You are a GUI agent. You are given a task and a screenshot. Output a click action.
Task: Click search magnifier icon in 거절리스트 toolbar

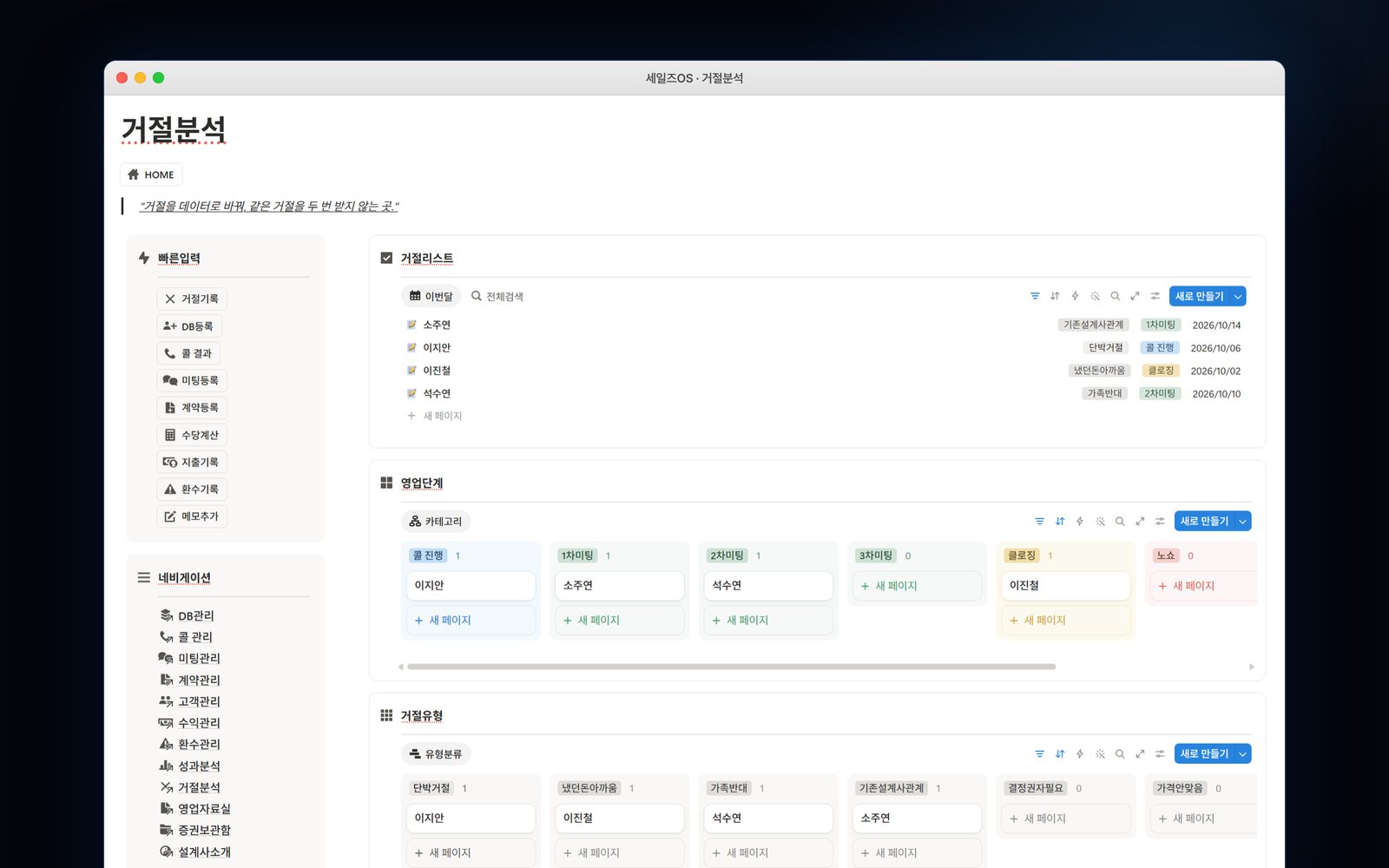(1115, 296)
